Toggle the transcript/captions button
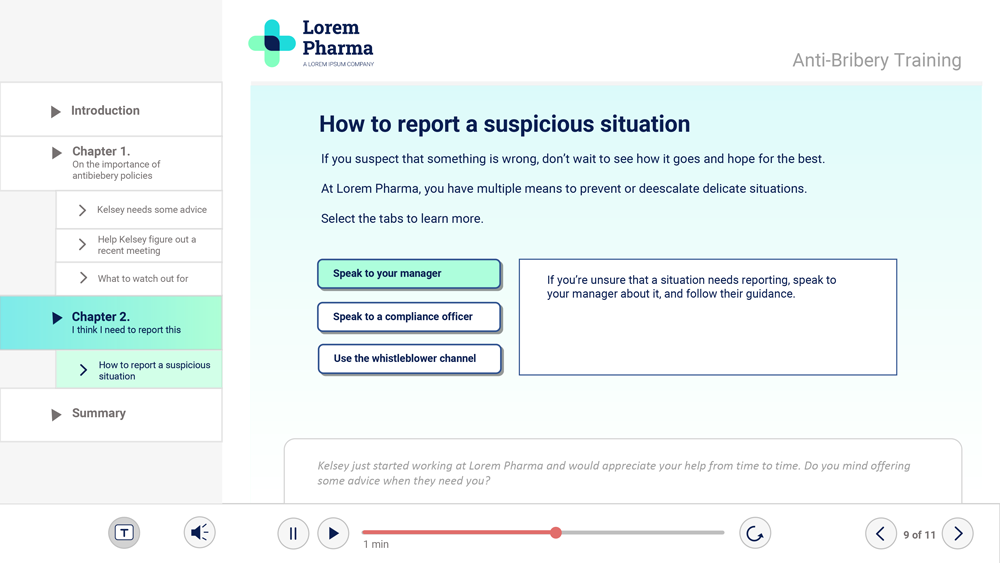The image size is (1000, 563). click(x=124, y=533)
